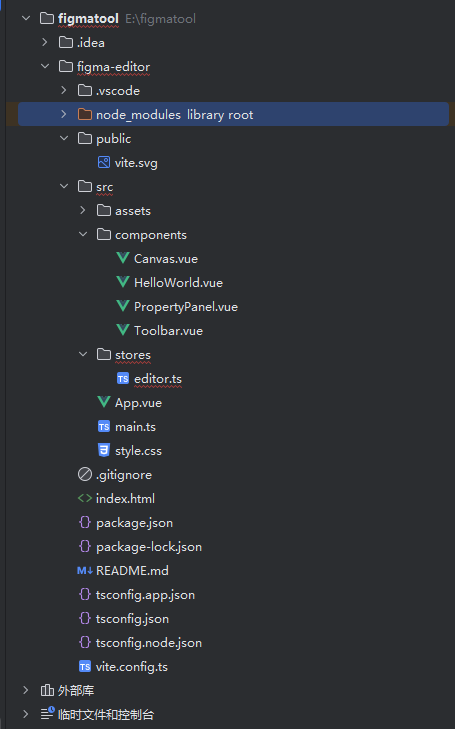This screenshot has width=455, height=729.
Task: Select the Toolbar.vue file
Action: pos(168,331)
